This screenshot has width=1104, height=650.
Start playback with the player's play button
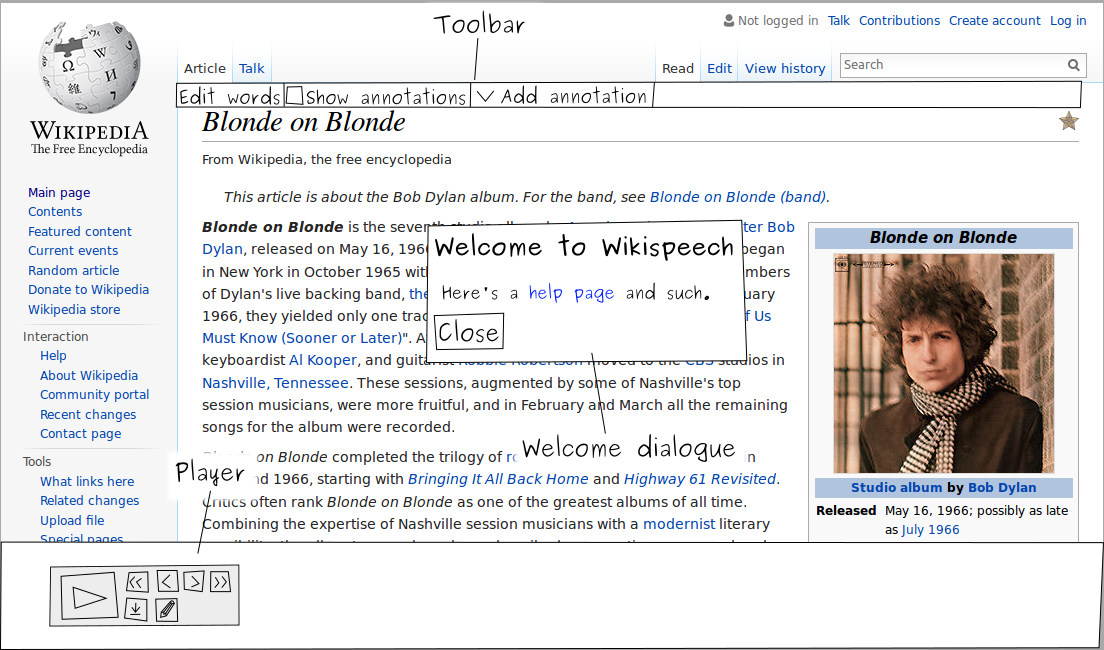point(89,596)
